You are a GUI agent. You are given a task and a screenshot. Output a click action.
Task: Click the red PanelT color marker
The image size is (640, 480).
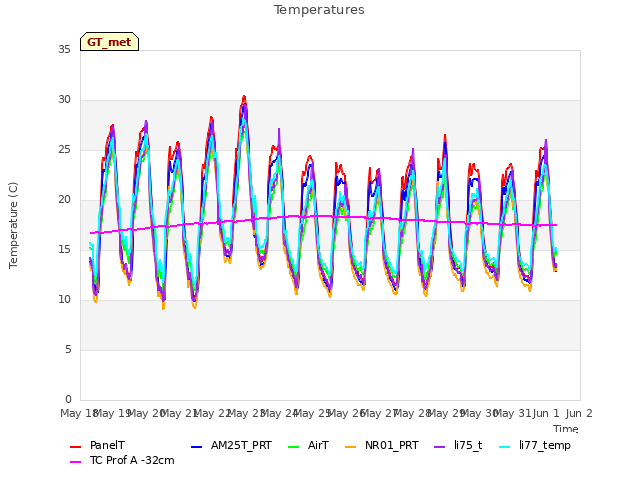pos(76,447)
